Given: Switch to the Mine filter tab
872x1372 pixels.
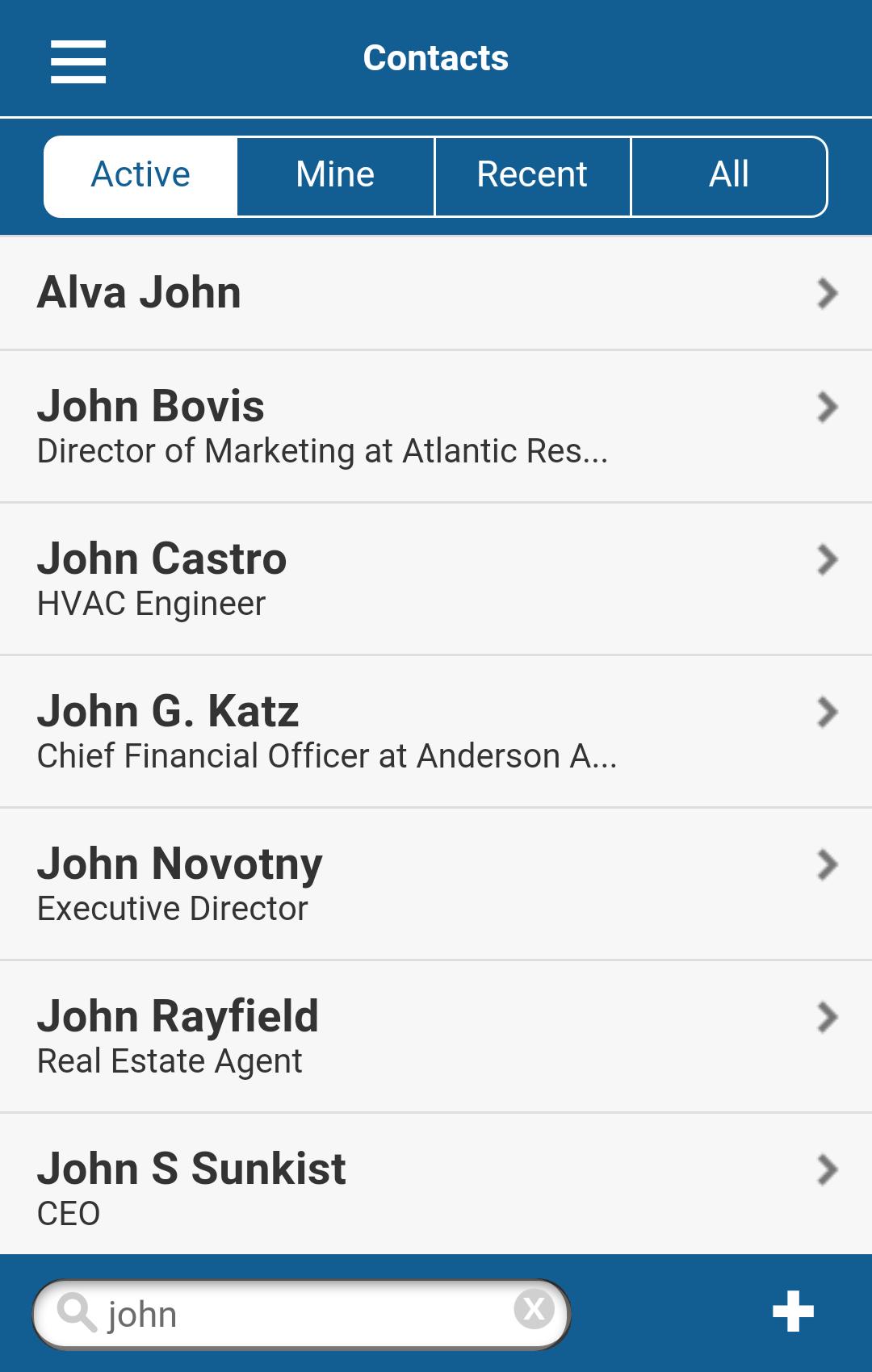Looking at the screenshot, I should [336, 176].
